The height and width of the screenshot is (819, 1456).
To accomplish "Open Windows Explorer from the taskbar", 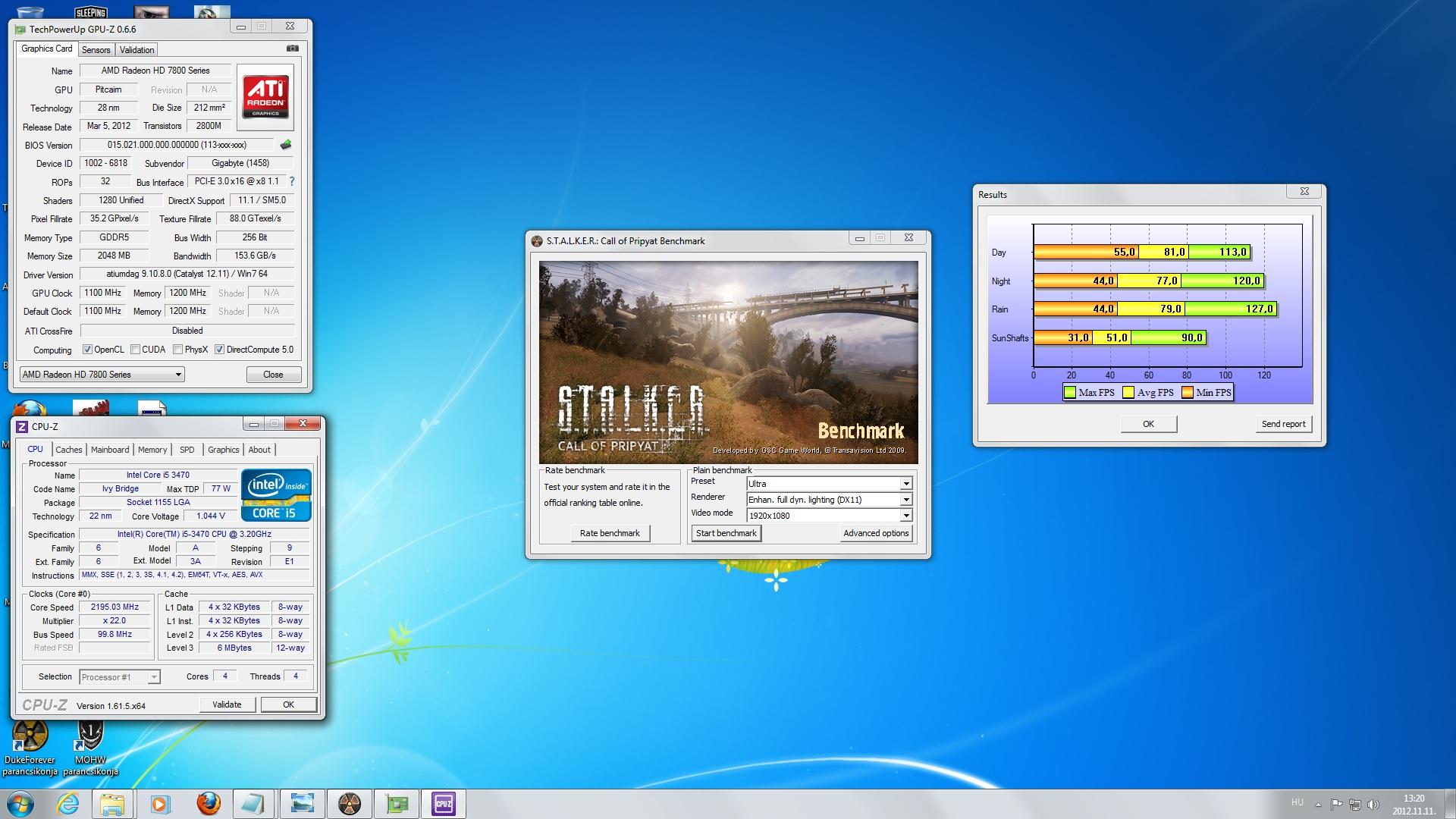I will (x=112, y=804).
